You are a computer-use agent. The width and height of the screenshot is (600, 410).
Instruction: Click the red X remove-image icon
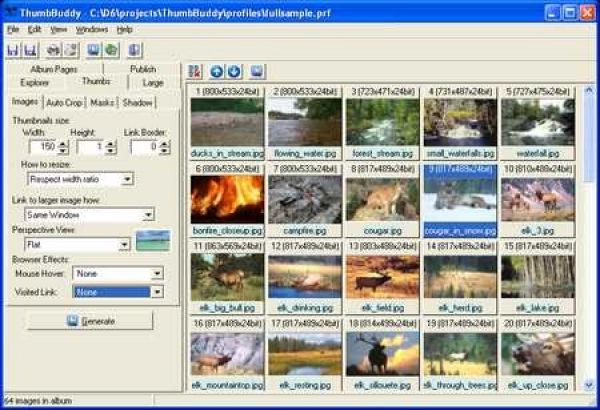[x=195, y=71]
